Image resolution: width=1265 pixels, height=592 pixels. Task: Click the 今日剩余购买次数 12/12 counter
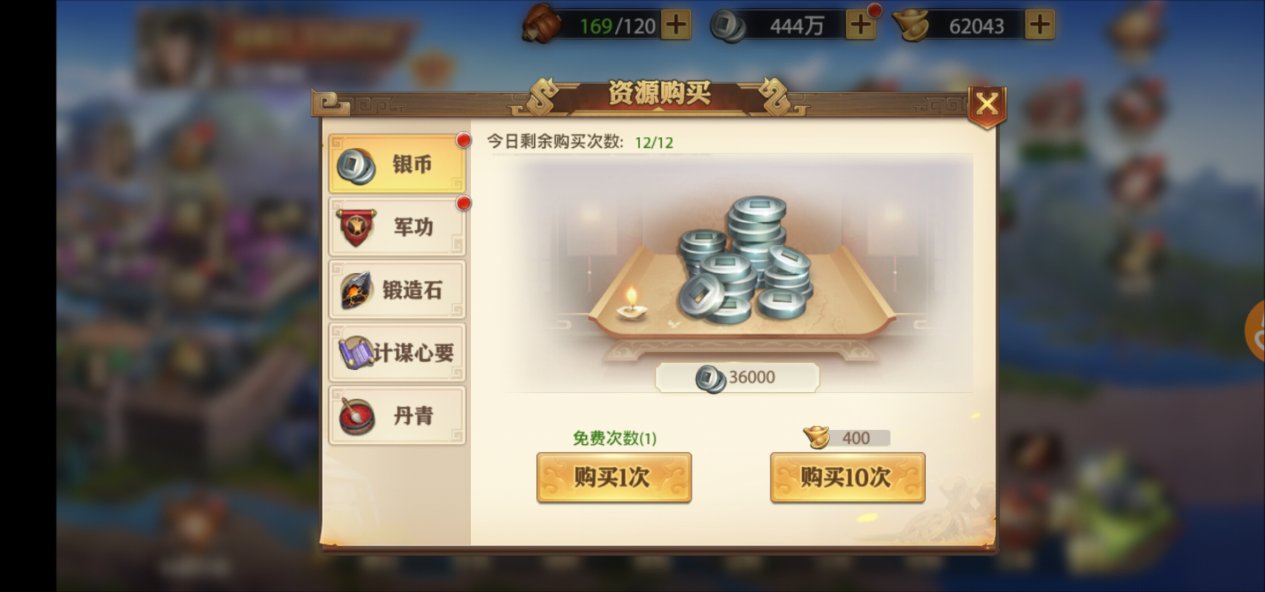[x=580, y=142]
